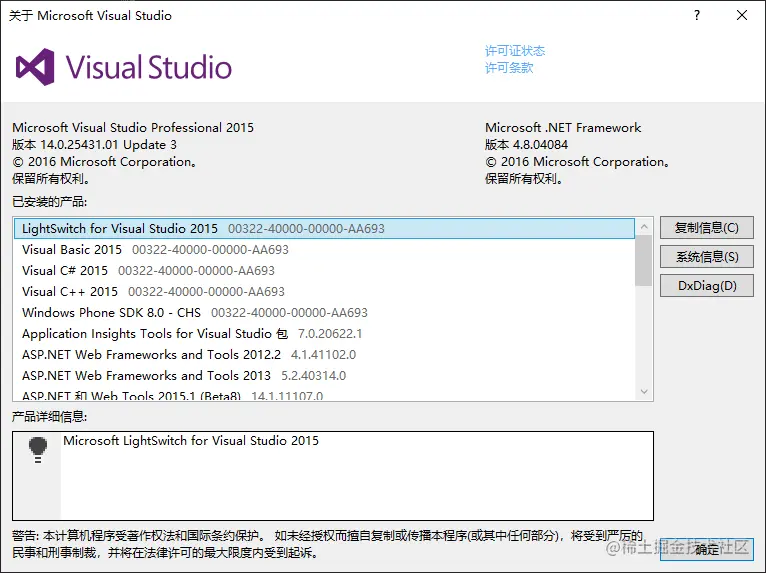This screenshot has width=766, height=573.
Task: Click the LightSwitch lightbulb icon
Action: 38,450
